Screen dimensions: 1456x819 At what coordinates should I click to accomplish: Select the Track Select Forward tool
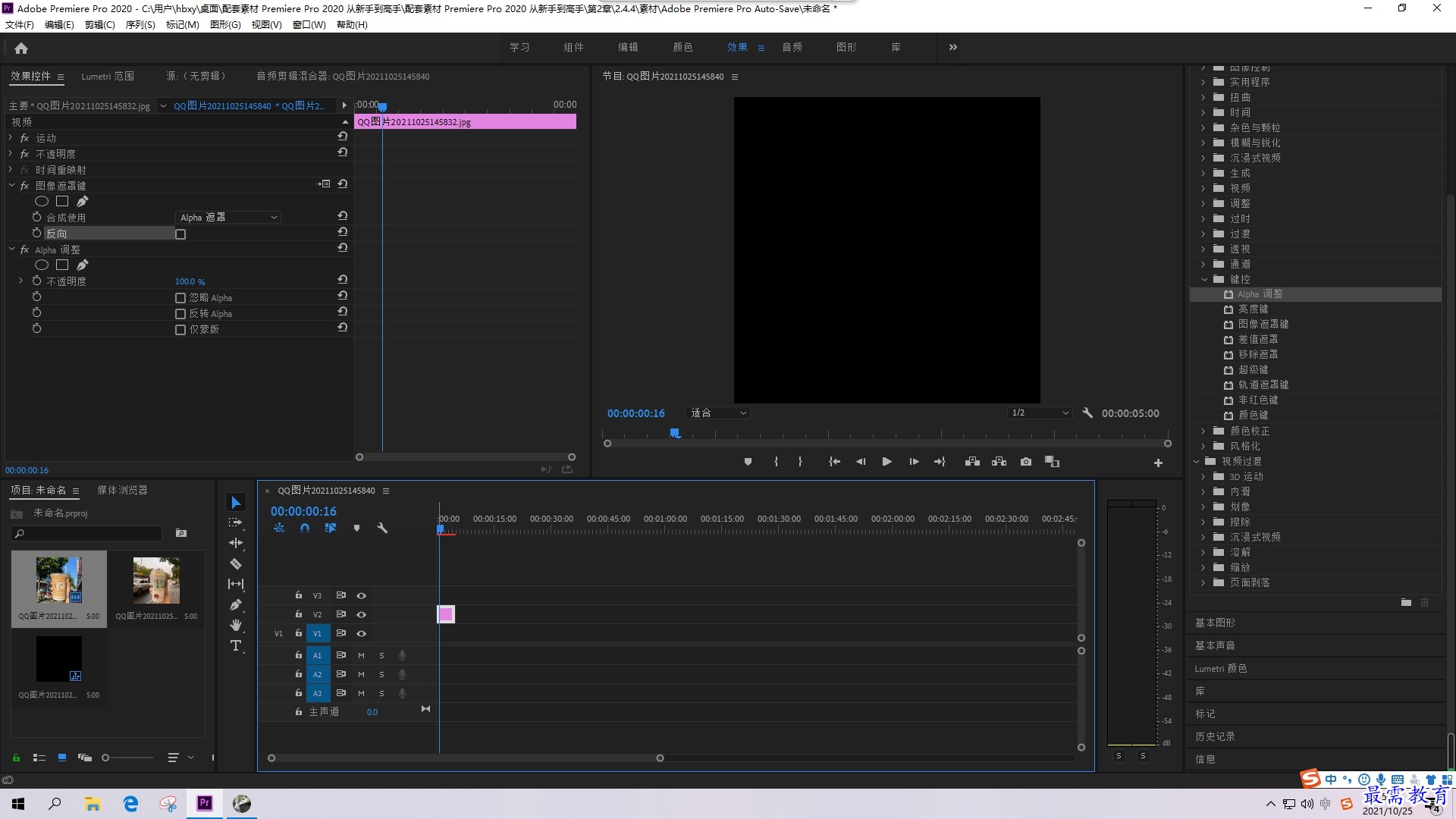pos(236,522)
